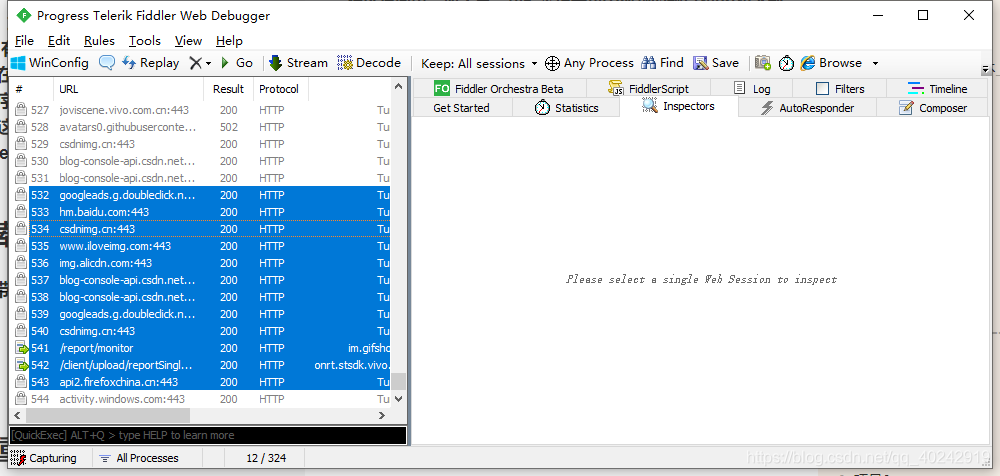Click vertical scrollbar thumb in session list
1000x476 pixels.
coord(399,381)
